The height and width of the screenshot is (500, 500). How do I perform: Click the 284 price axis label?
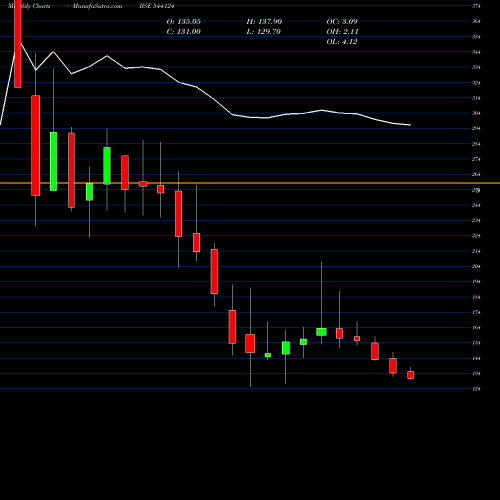tap(476, 144)
